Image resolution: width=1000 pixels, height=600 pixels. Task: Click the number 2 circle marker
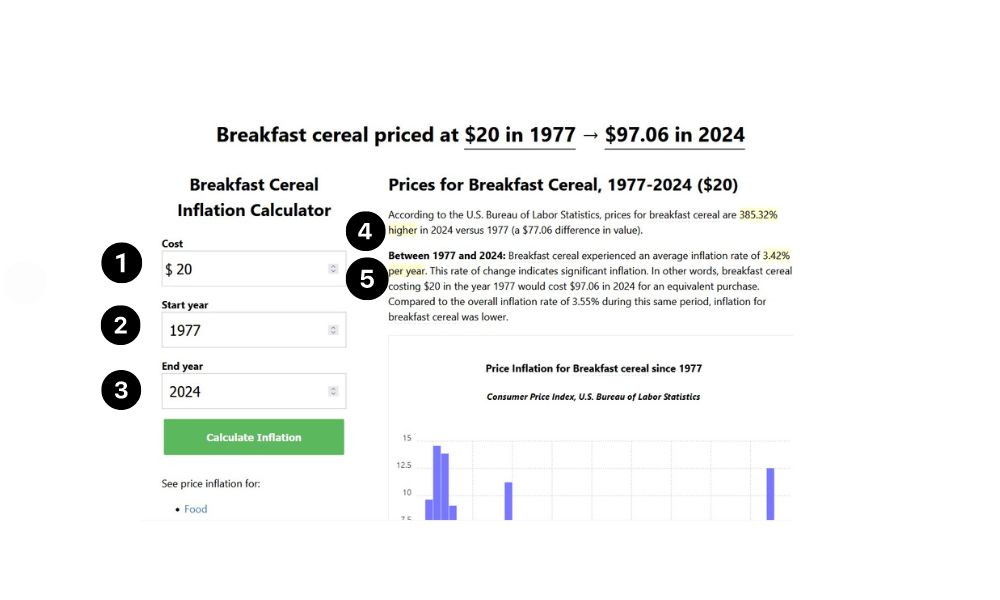[x=121, y=326]
